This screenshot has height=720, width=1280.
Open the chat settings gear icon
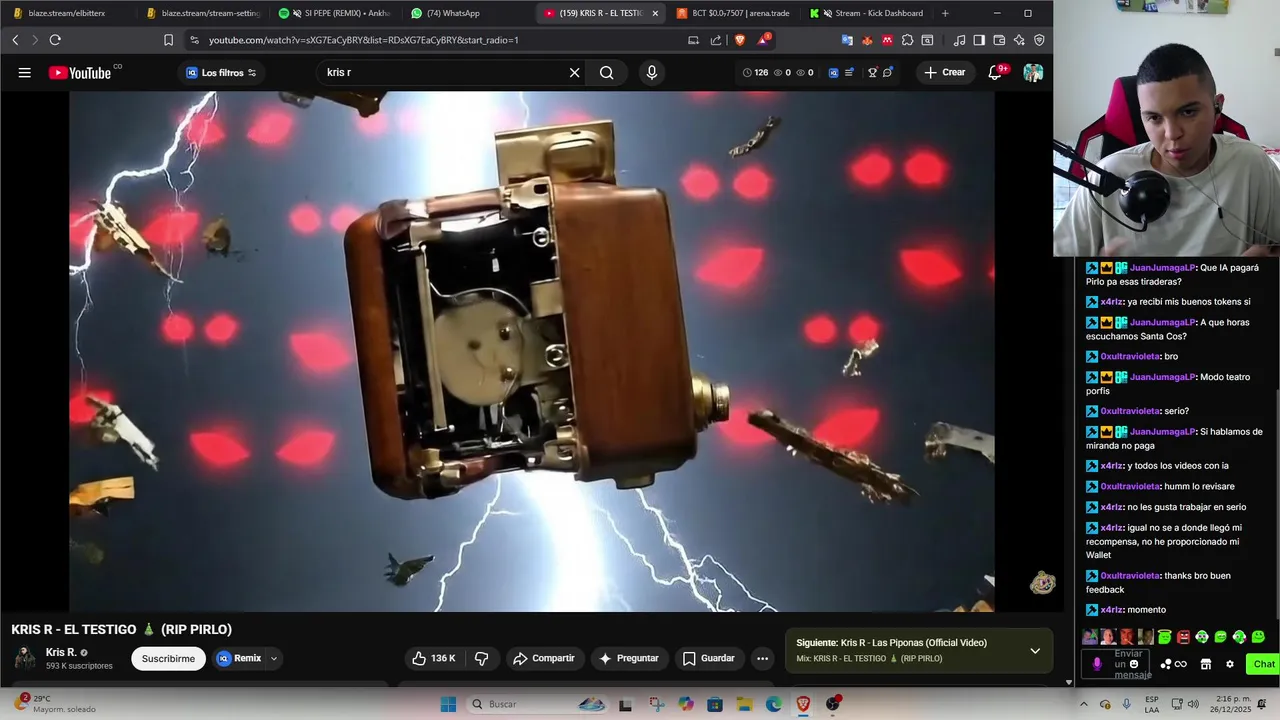[1230, 664]
